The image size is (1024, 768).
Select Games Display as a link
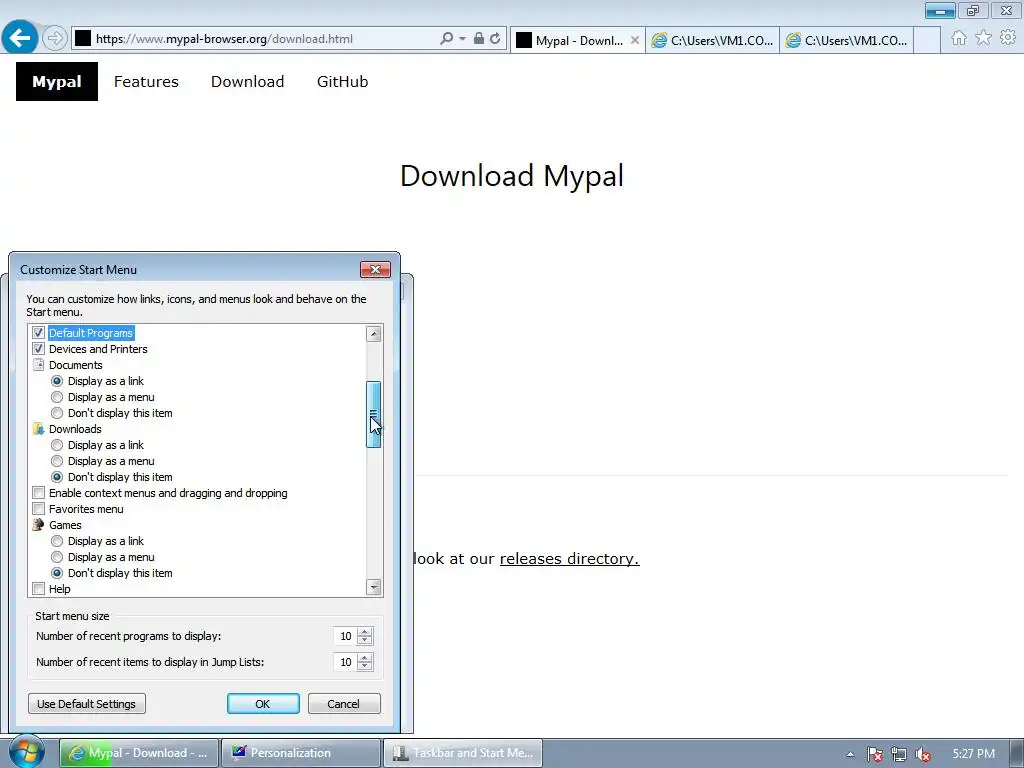coord(57,541)
